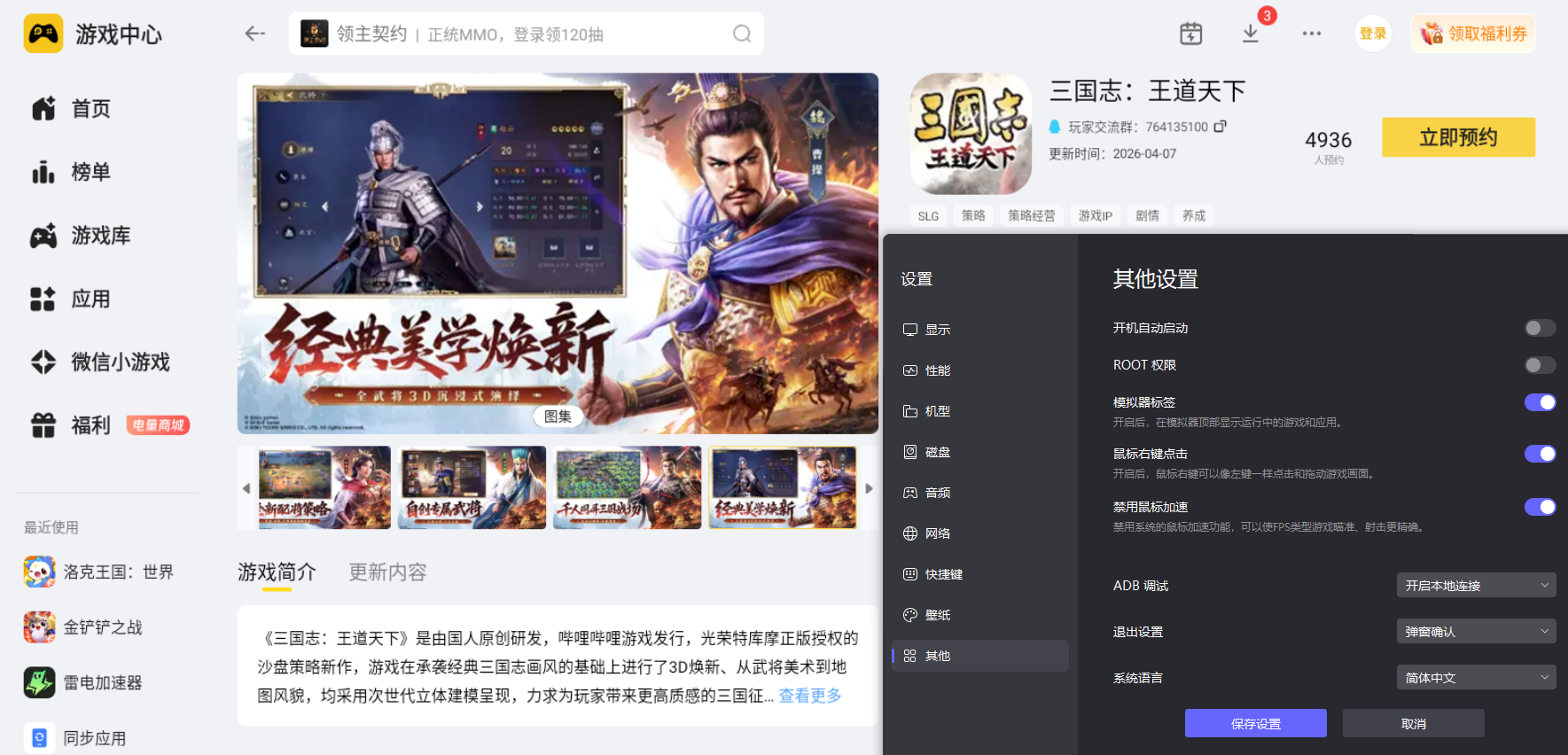Select 千人同屏三国战场 screenshot thumbnail
Screen dimensions: 1568x755
click(x=627, y=488)
